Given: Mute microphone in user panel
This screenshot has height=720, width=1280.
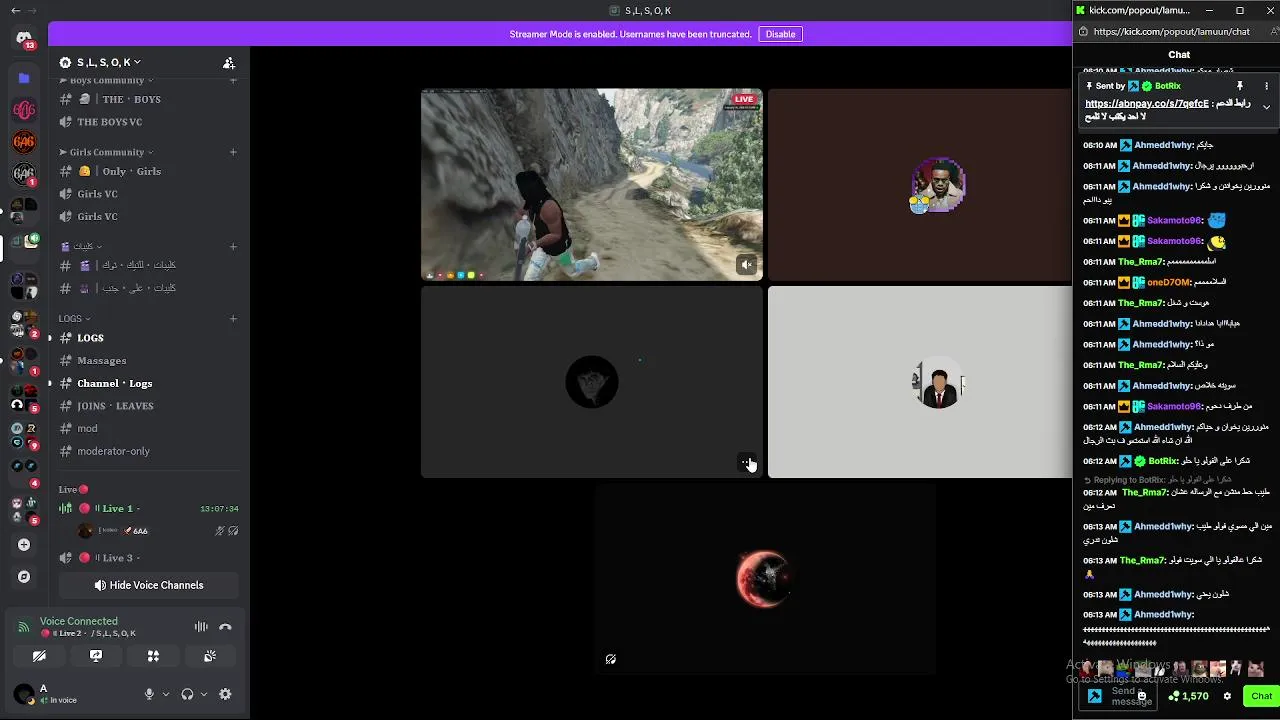Looking at the screenshot, I should (x=149, y=694).
